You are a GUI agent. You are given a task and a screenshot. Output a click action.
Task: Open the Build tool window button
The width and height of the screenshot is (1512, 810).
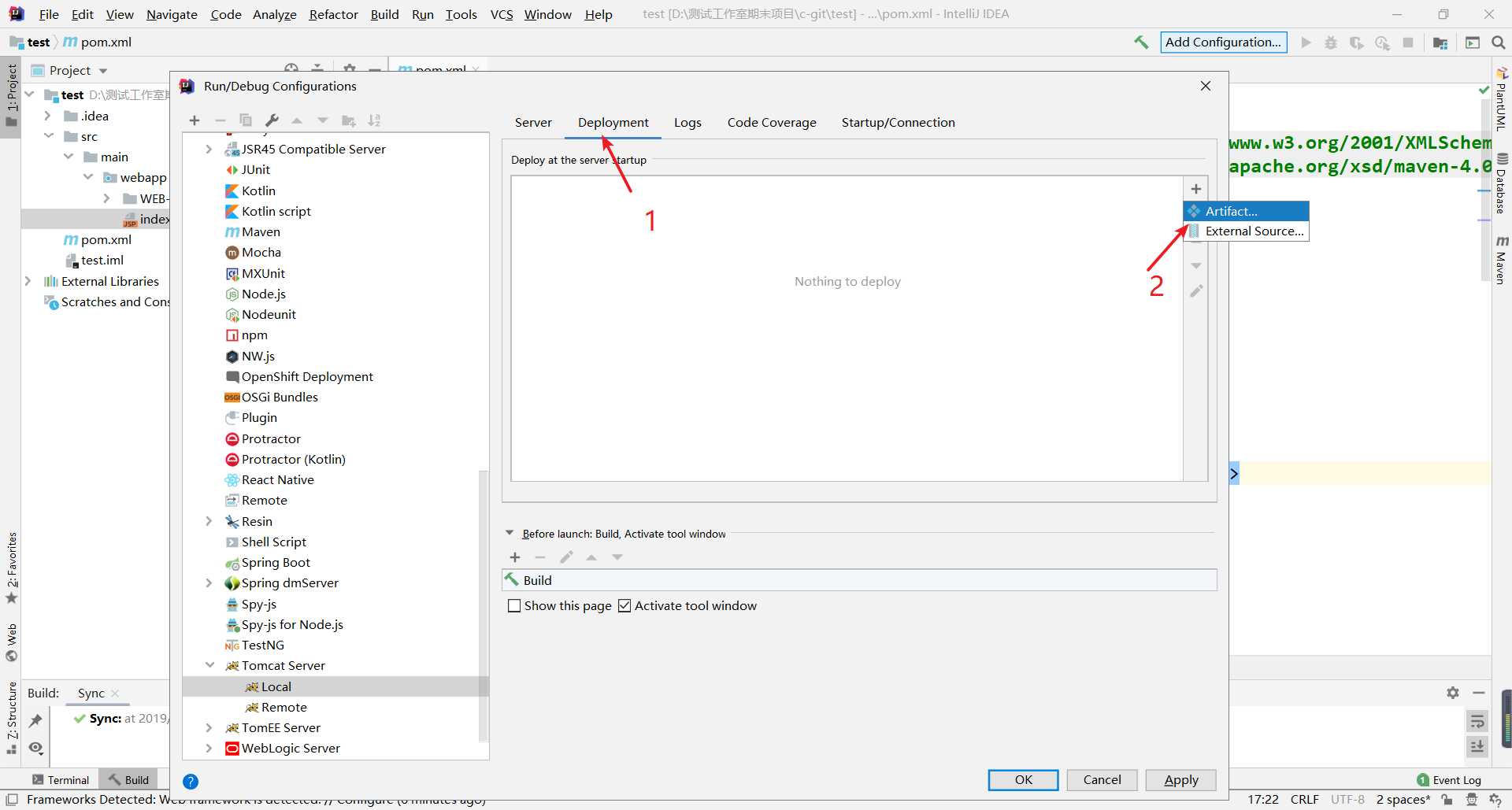(x=129, y=780)
